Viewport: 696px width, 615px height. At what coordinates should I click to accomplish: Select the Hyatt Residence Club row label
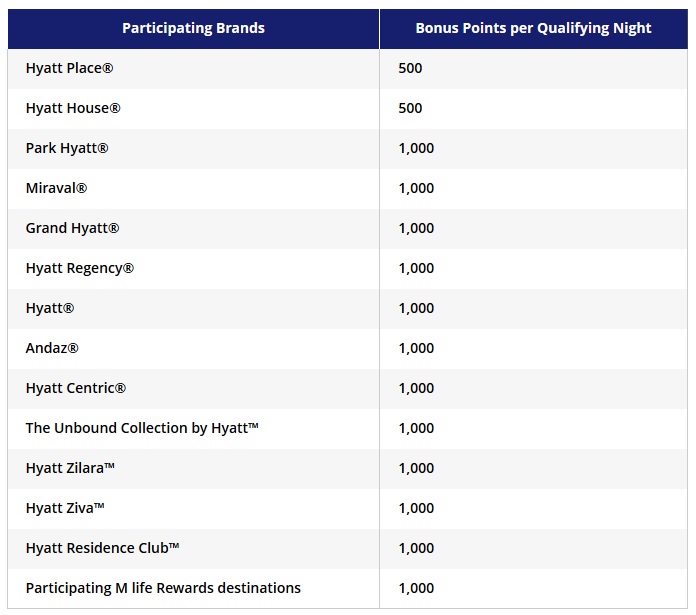click(x=103, y=548)
